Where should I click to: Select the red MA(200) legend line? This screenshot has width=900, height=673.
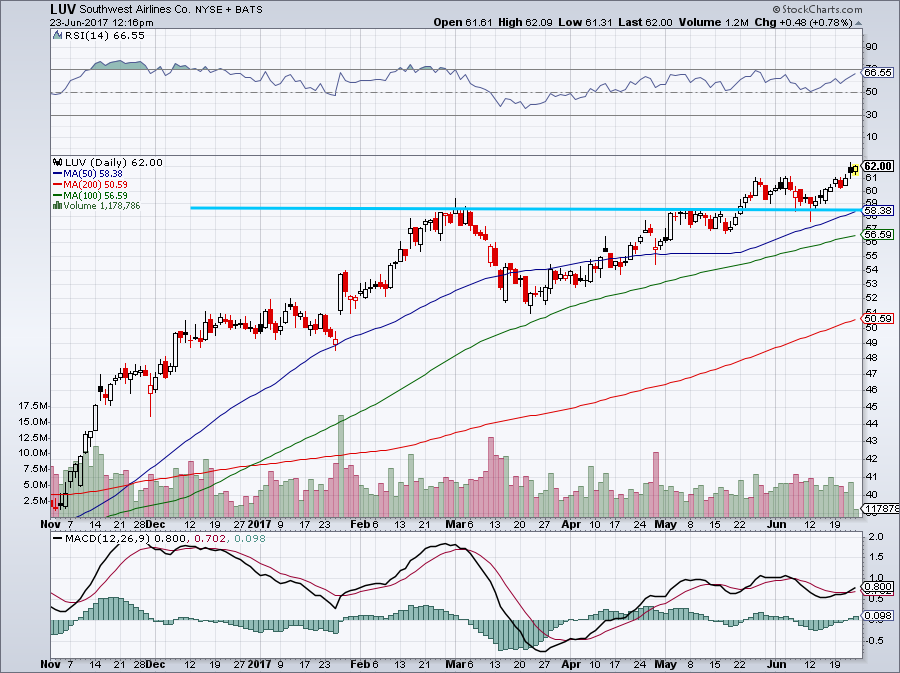[x=57, y=184]
